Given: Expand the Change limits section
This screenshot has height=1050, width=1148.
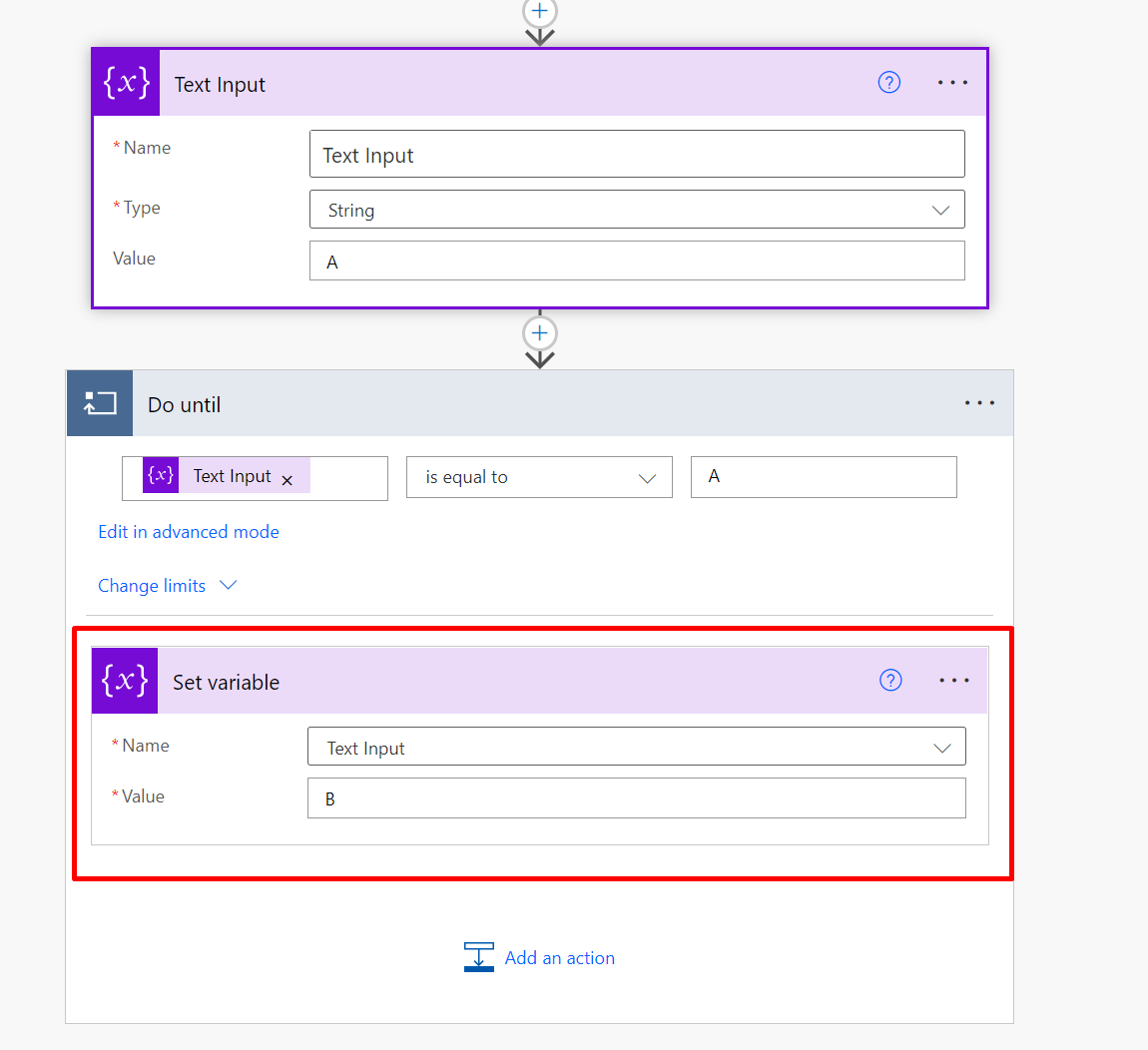Looking at the screenshot, I should click(167, 586).
